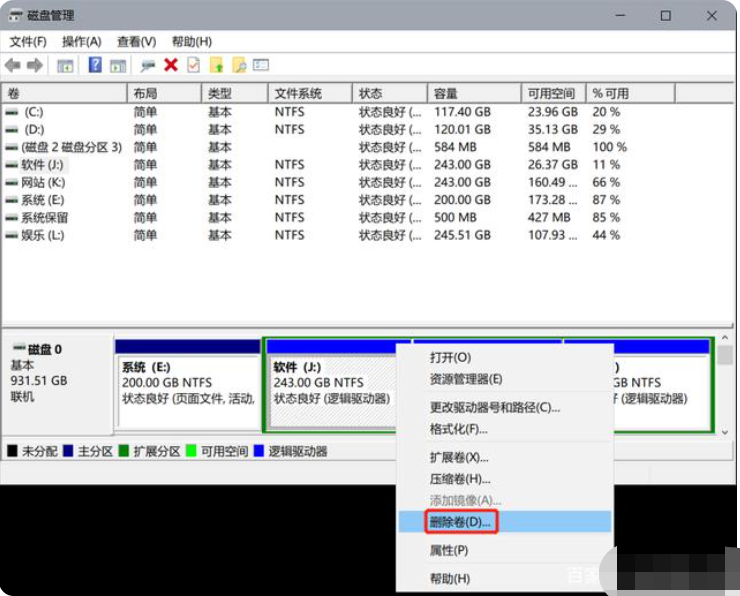Screen dimensions: 740x596
Task: Open the 操作(A) menu
Action: click(82, 41)
